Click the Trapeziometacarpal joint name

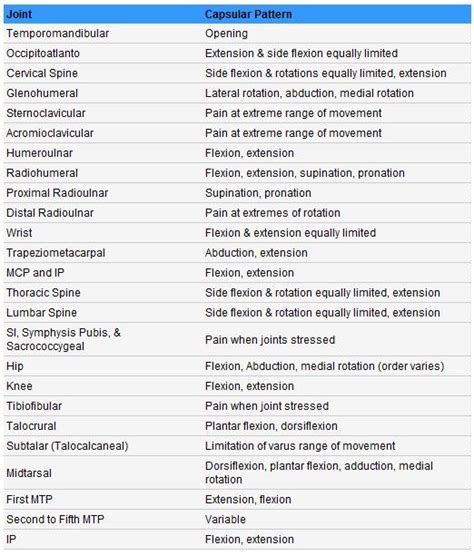click(x=56, y=253)
